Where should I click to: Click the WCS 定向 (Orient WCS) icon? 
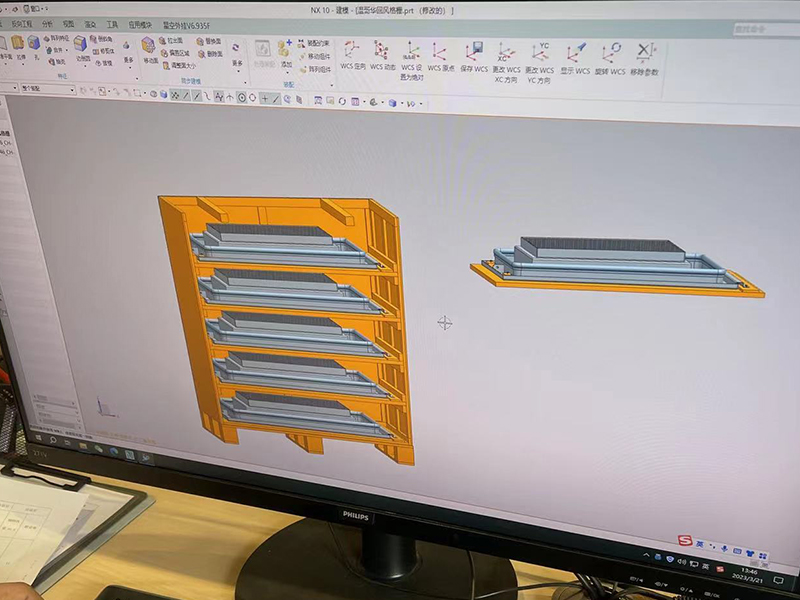[352, 50]
